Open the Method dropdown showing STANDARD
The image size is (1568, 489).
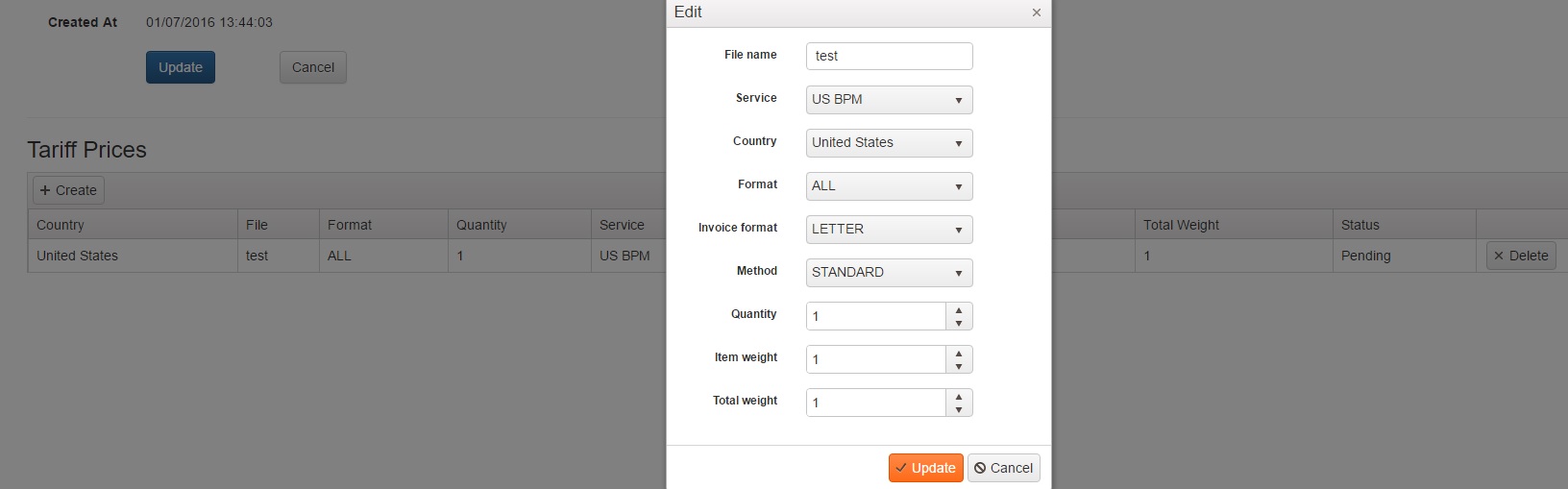pyautogui.click(x=889, y=273)
